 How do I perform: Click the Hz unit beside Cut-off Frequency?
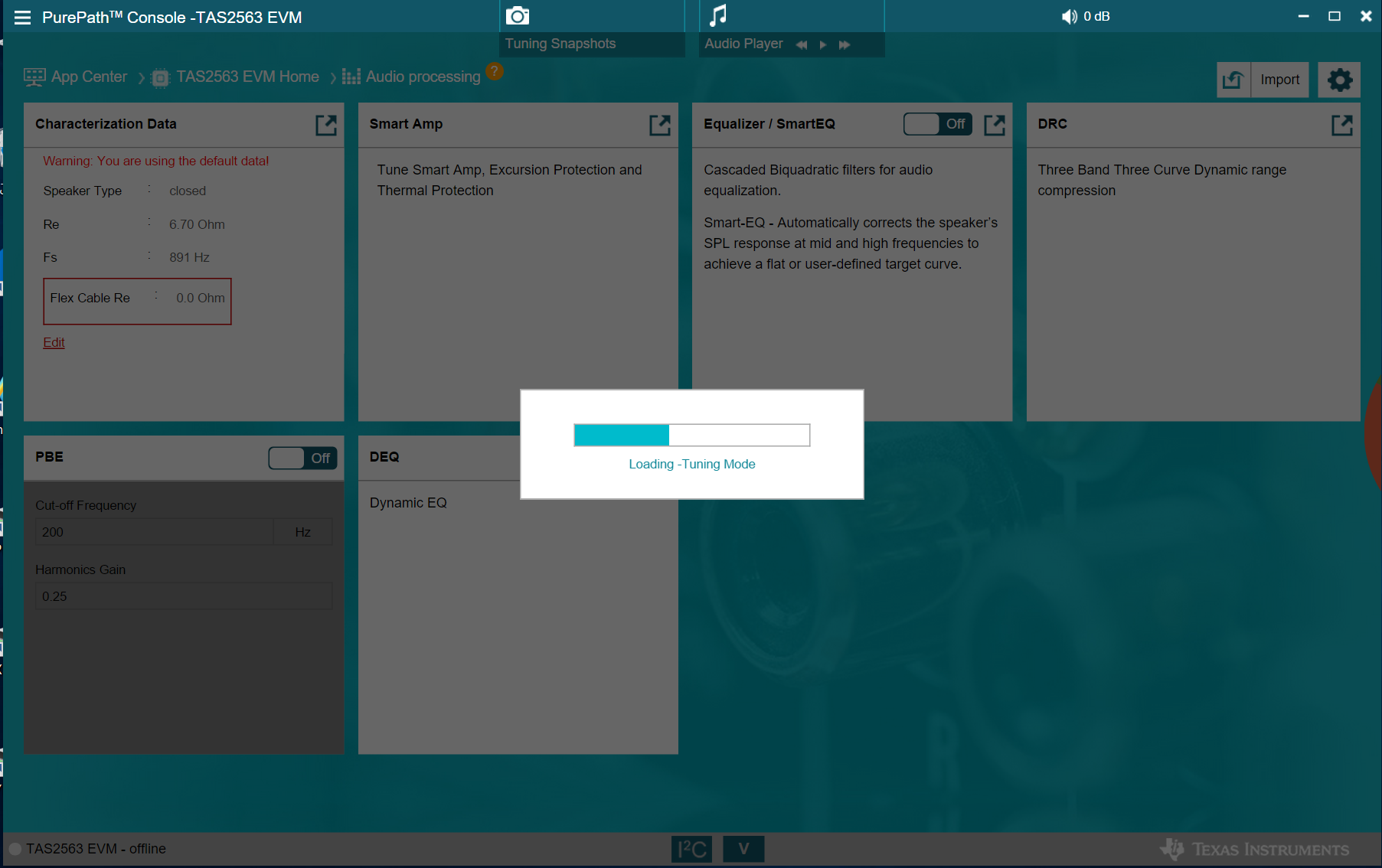[x=303, y=532]
